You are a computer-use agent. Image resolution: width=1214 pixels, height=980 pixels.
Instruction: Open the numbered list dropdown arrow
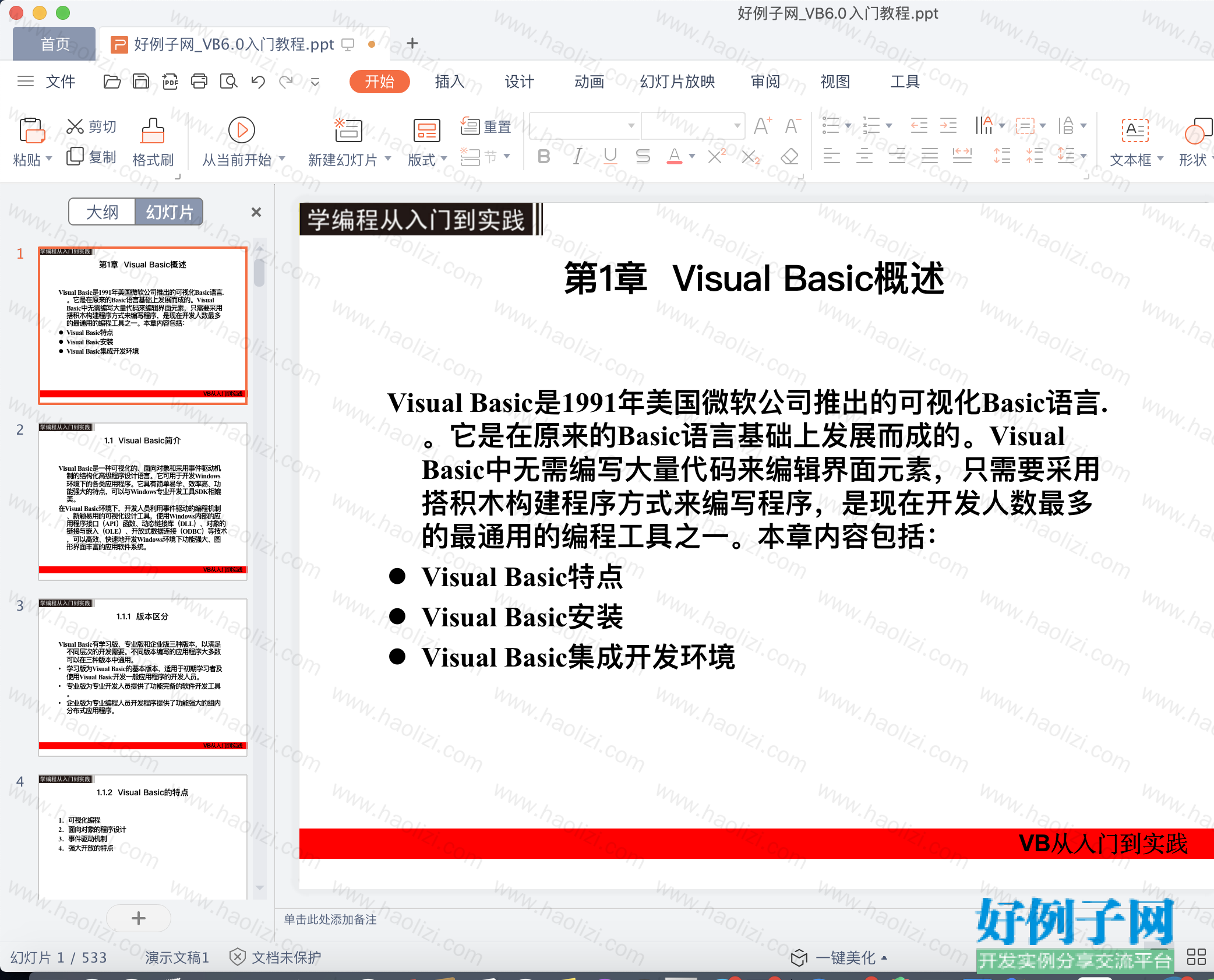889,126
